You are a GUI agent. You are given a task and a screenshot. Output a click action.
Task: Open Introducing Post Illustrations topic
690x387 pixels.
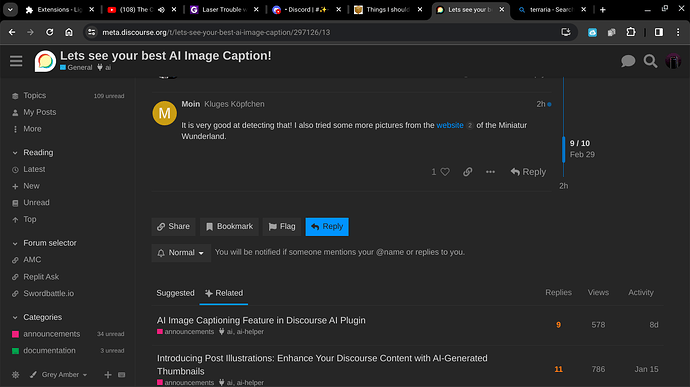pyautogui.click(x=322, y=365)
